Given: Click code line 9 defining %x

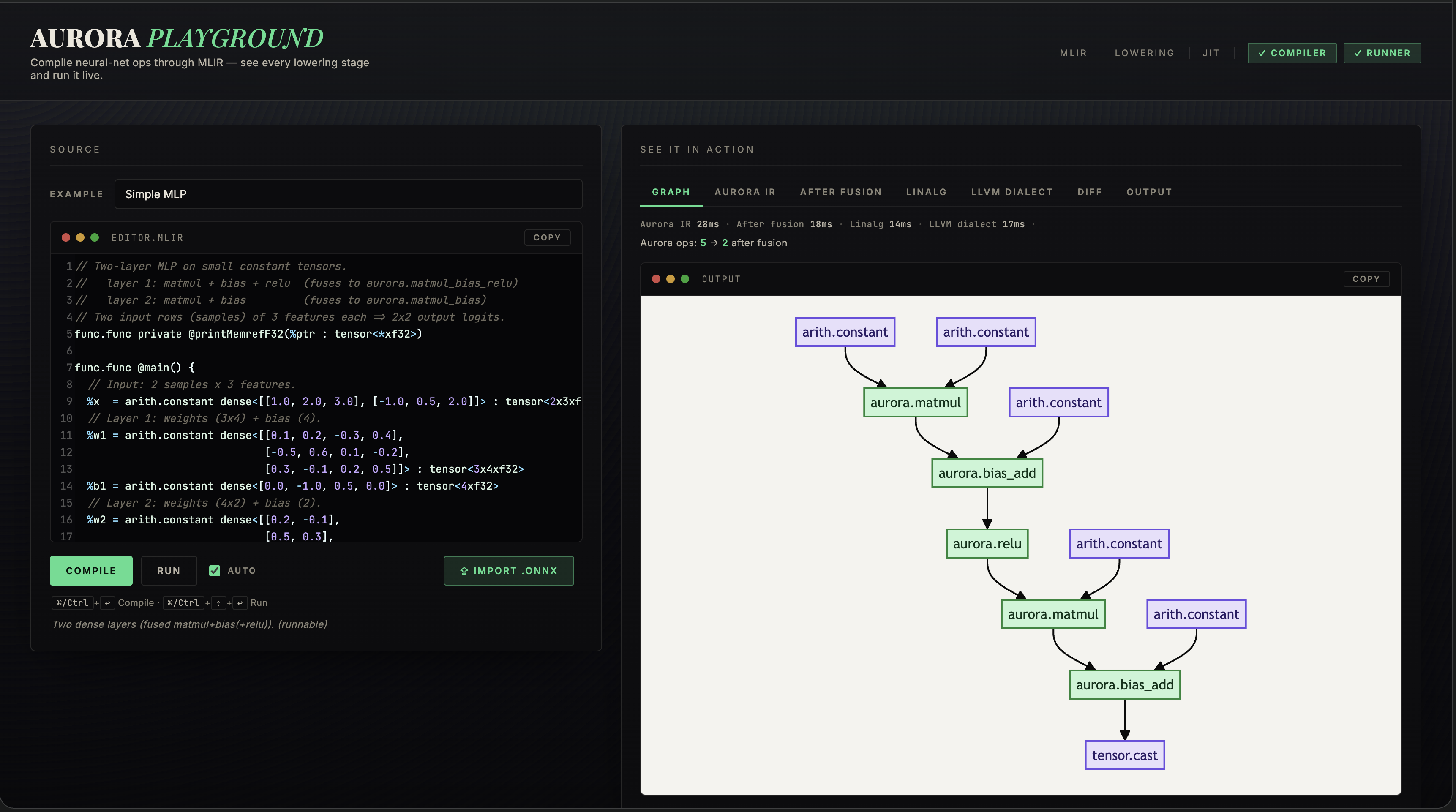Looking at the screenshot, I should tap(333, 402).
